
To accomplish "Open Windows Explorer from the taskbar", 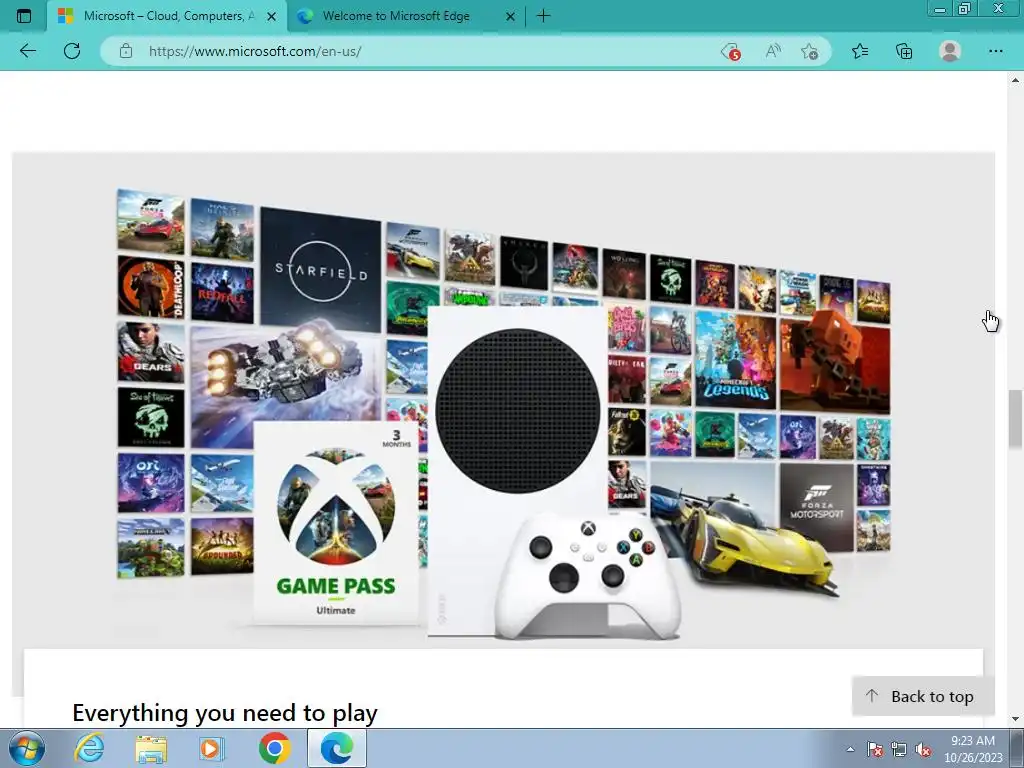I will (151, 748).
